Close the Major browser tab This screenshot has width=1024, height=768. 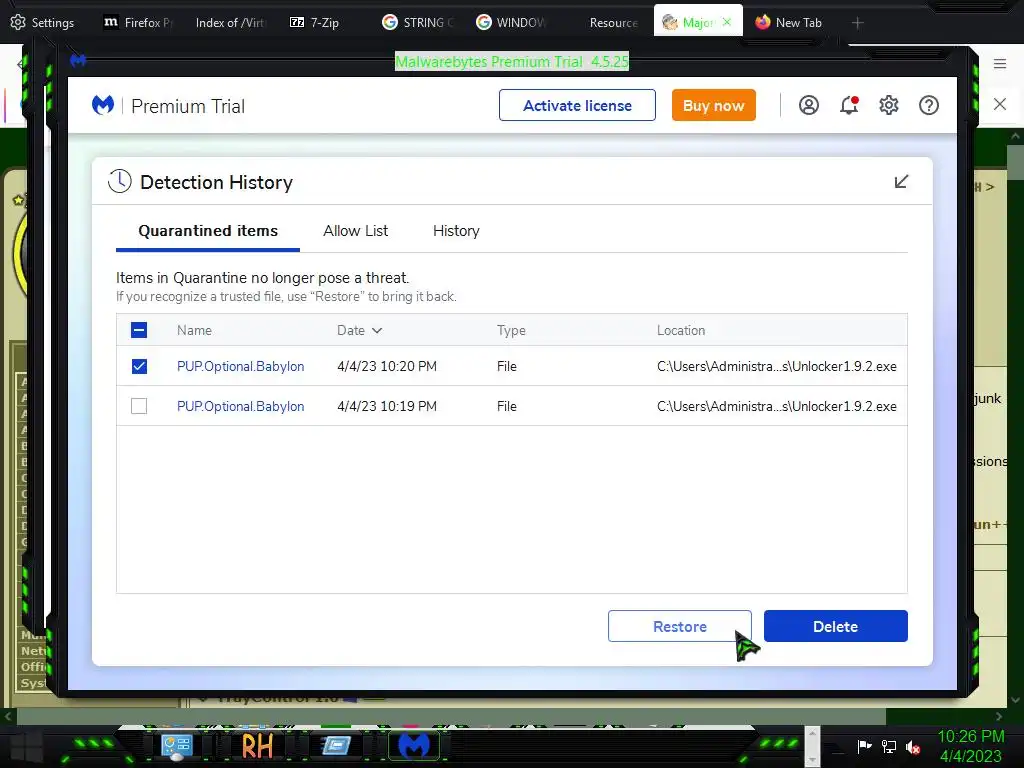tap(727, 22)
